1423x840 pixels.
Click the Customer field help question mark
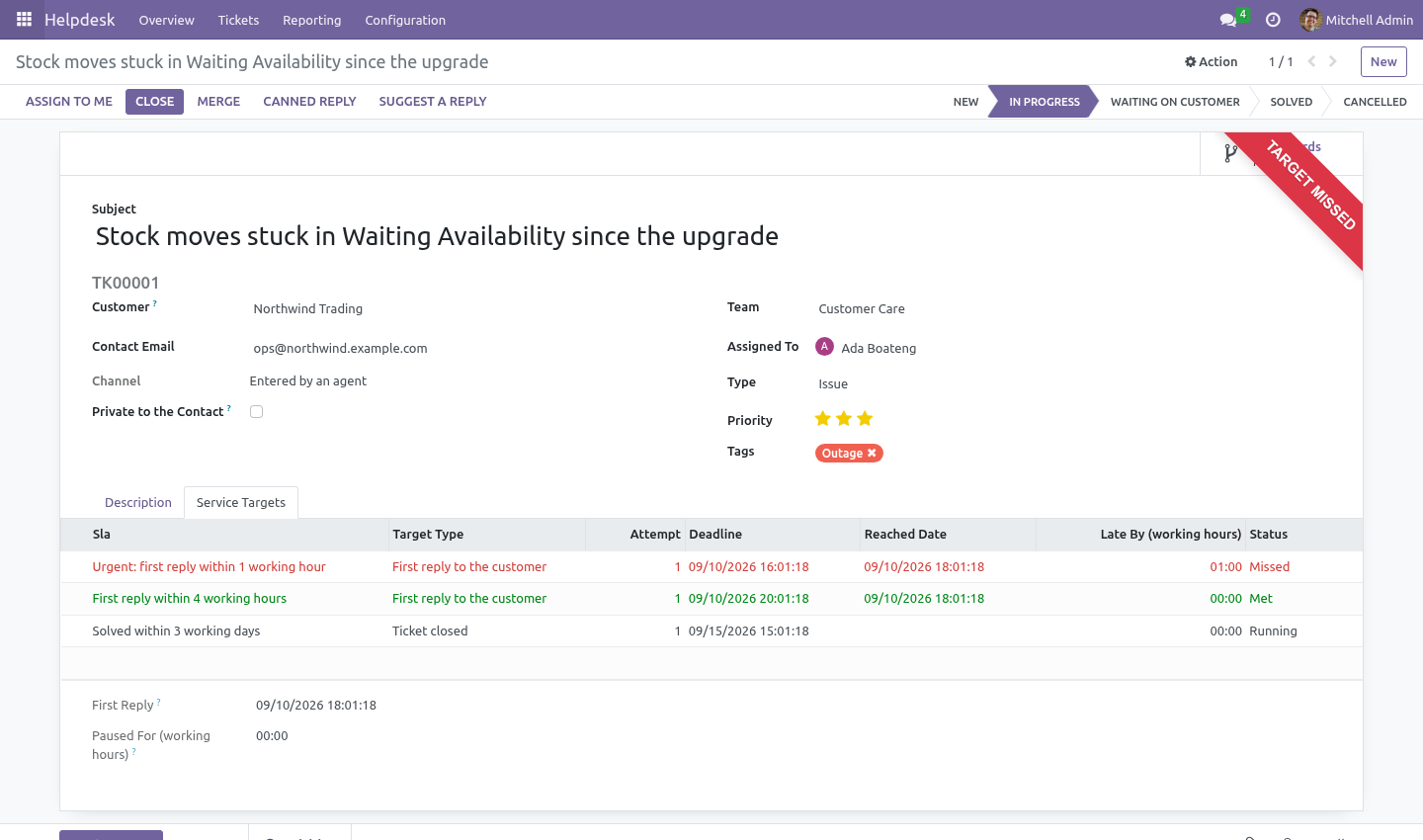(155, 304)
